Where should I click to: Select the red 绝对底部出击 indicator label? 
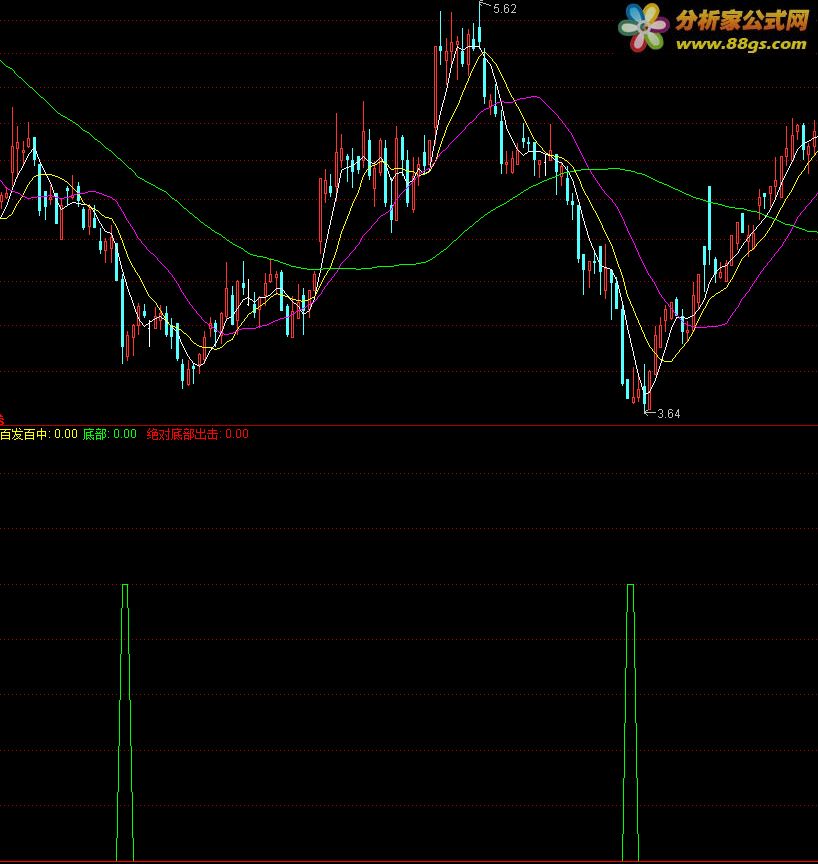tap(198, 434)
